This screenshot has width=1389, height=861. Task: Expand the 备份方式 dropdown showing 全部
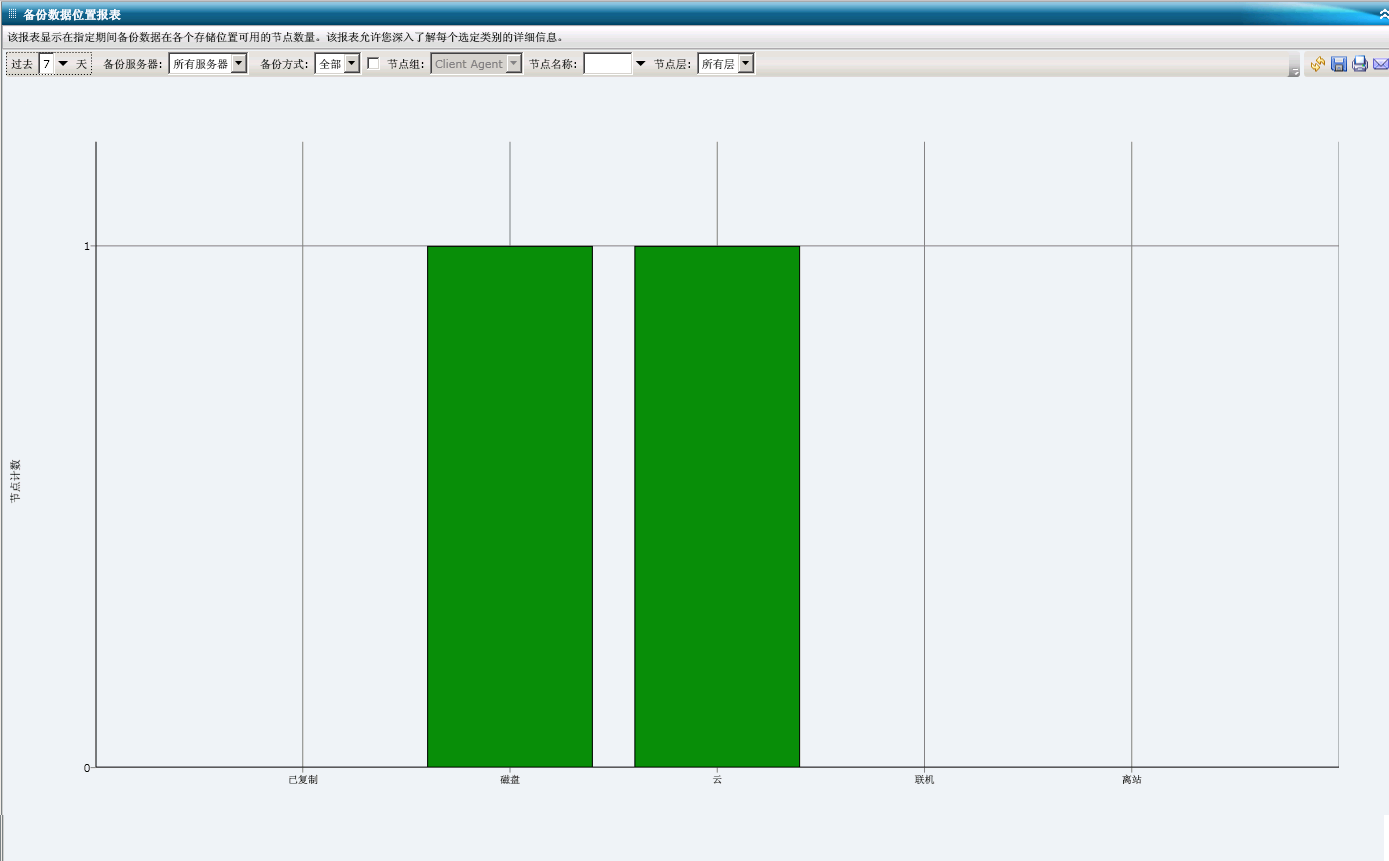(352, 64)
